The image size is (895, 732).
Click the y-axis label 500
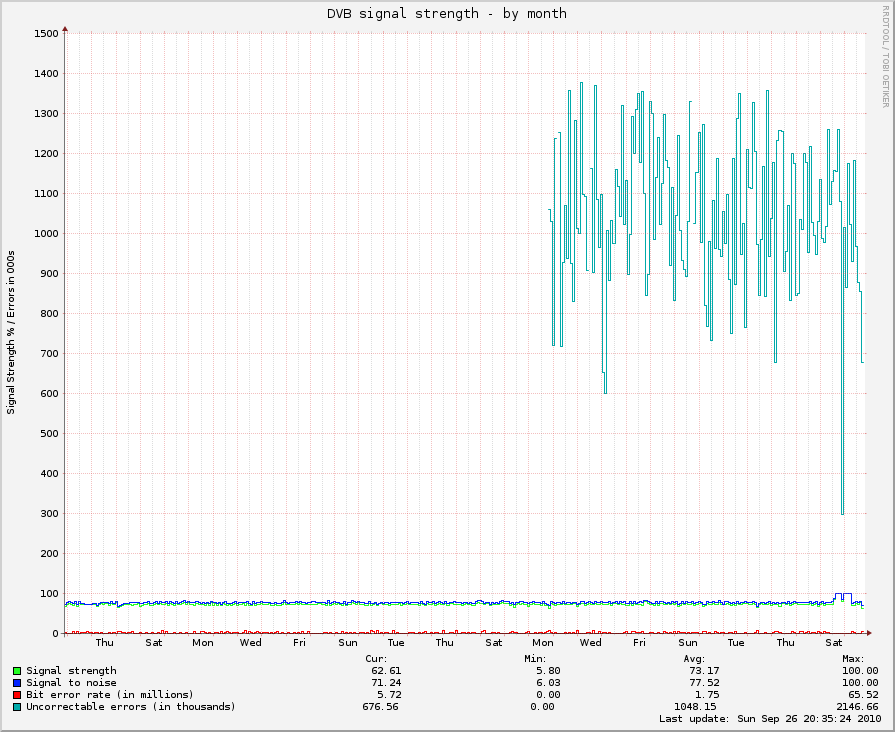[49, 433]
